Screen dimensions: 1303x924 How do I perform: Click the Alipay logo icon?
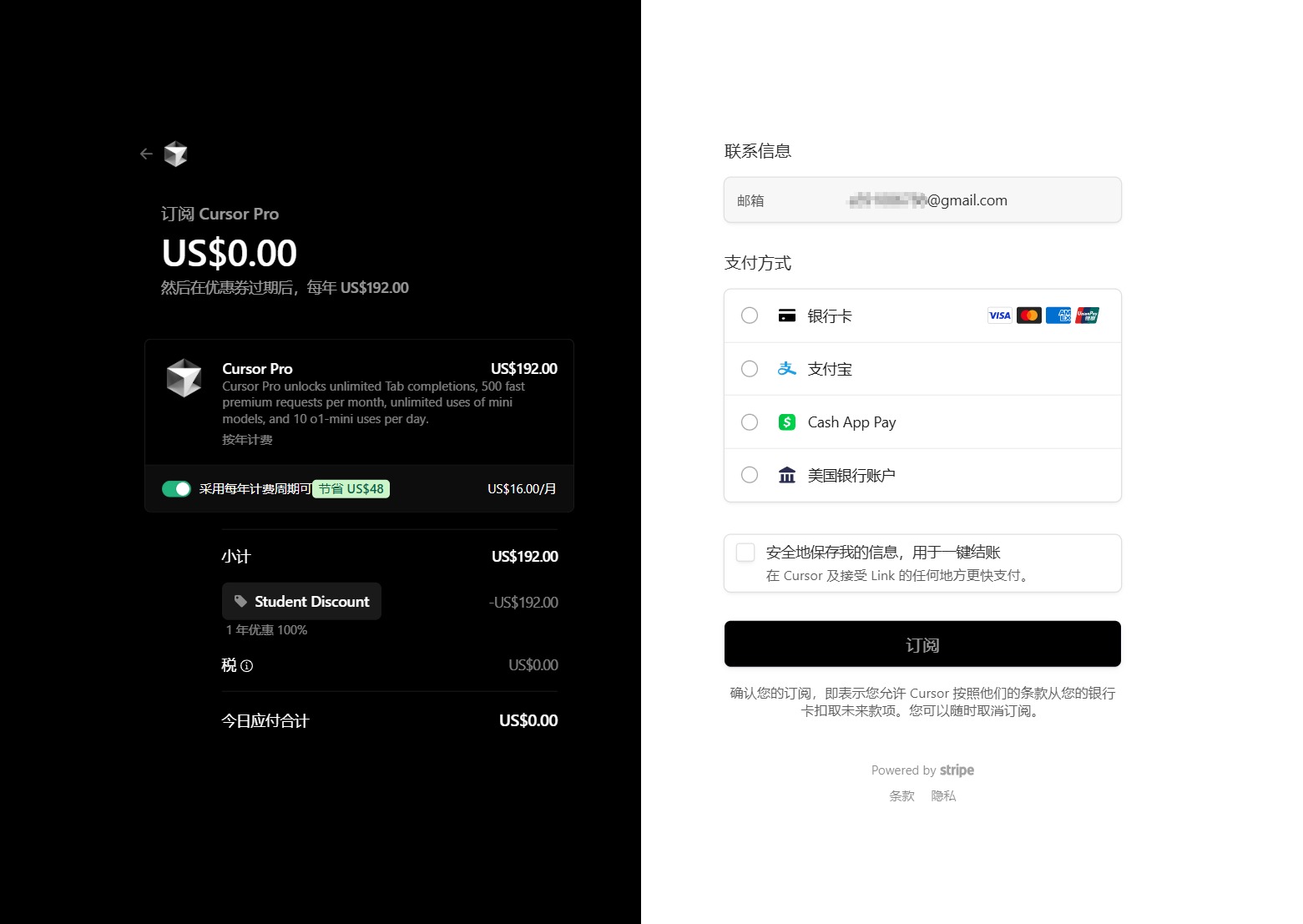point(786,369)
